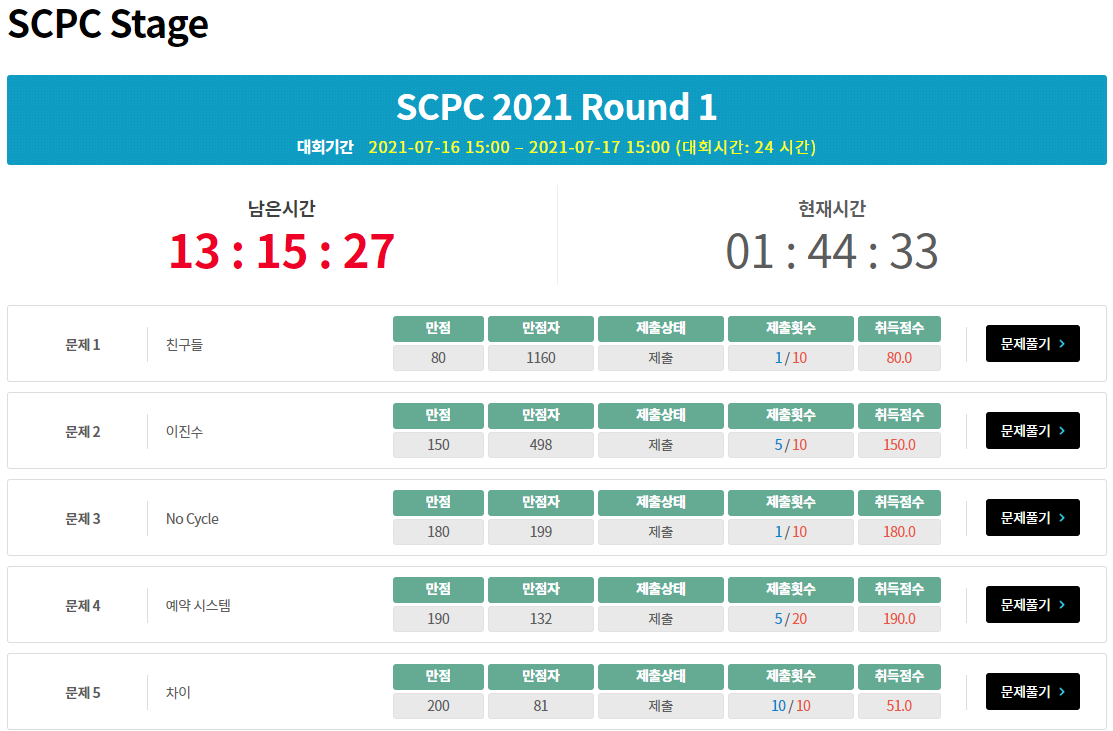Click the SCPC 2021 Round 1 banner title
1113x731 pixels.
[556, 107]
